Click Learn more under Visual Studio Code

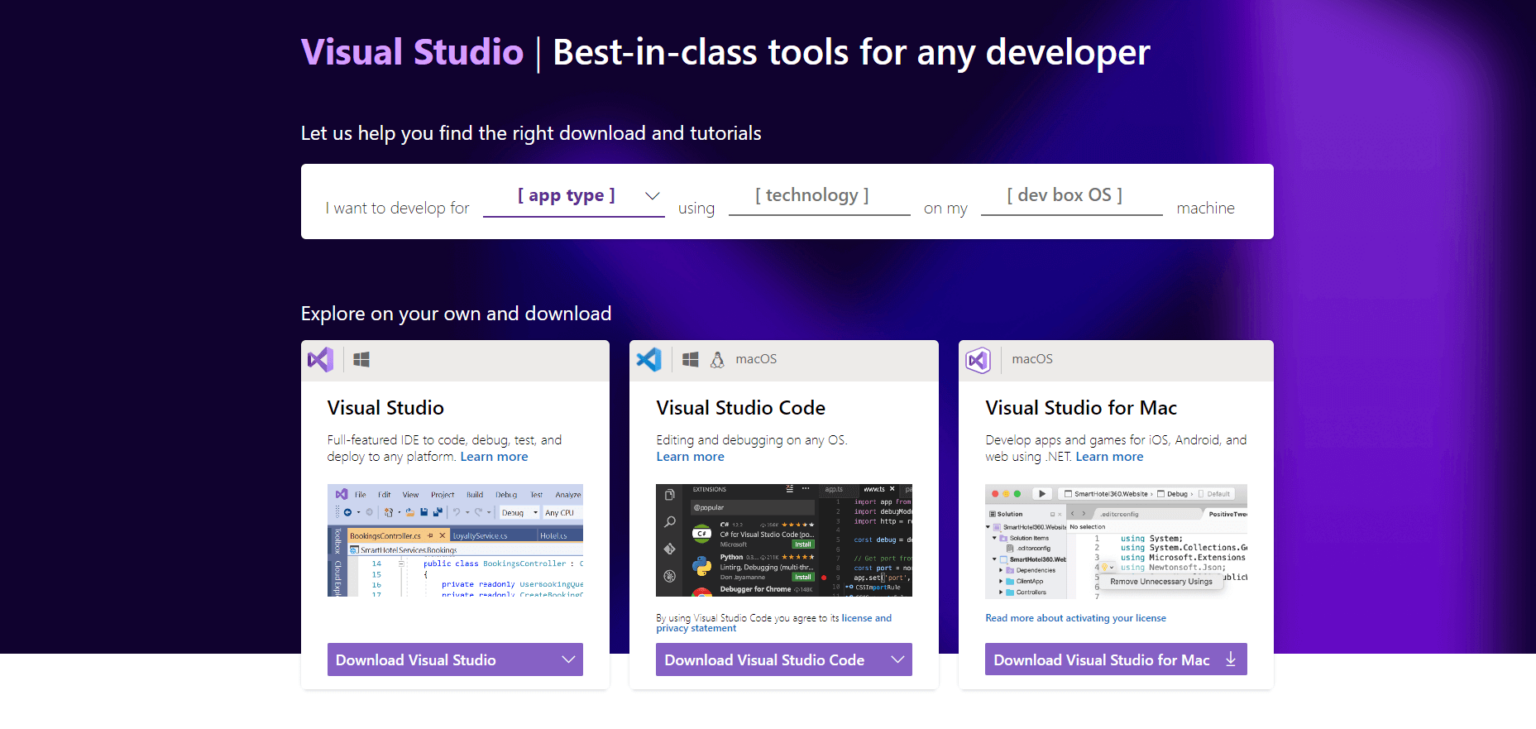tap(690, 456)
